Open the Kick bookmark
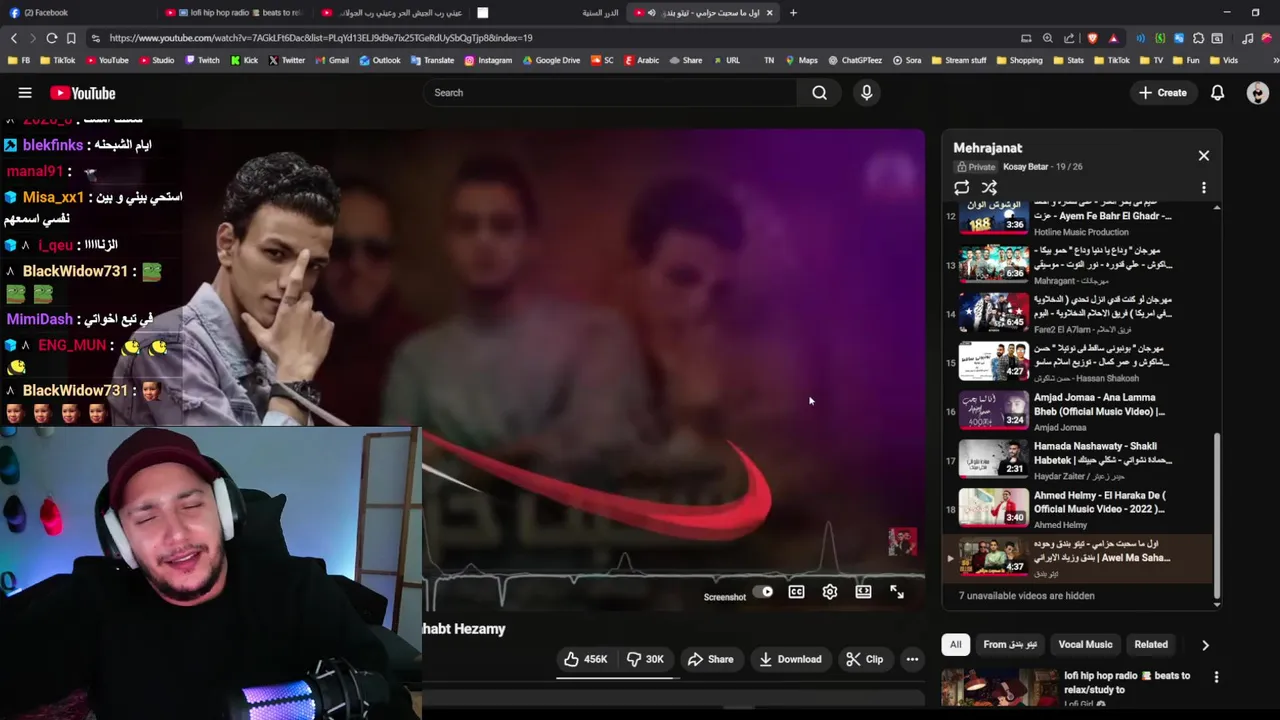1280x720 pixels. pos(244,60)
